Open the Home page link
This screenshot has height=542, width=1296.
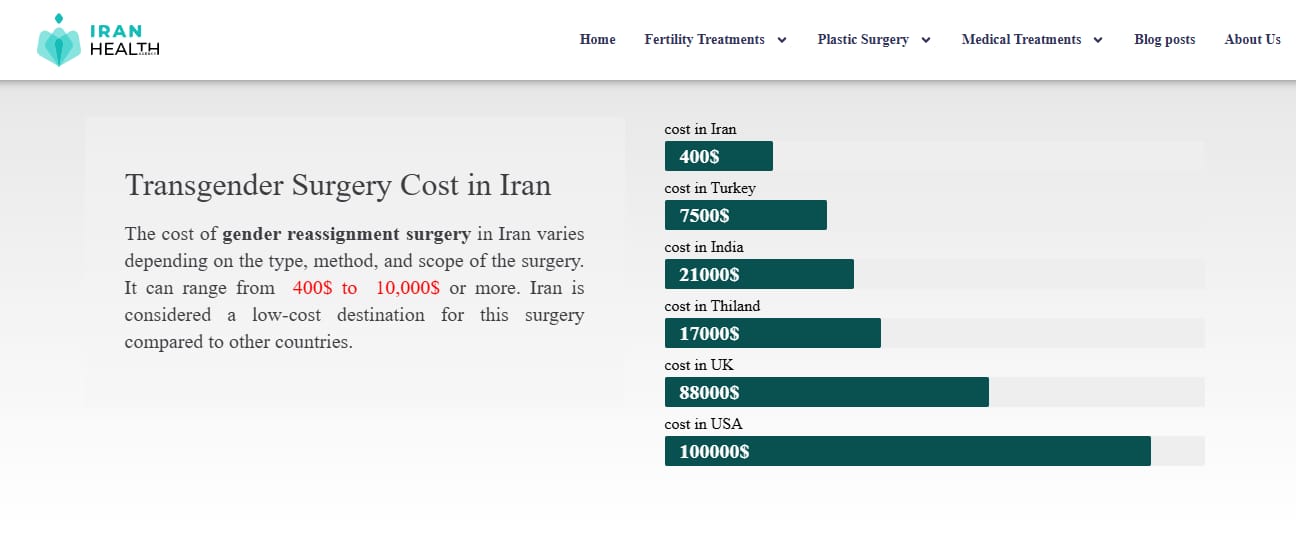click(597, 40)
